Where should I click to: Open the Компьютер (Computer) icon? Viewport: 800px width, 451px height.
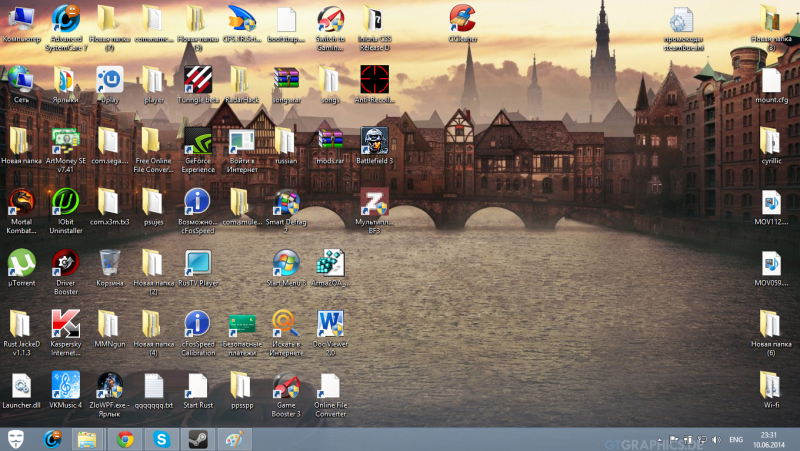tap(21, 19)
